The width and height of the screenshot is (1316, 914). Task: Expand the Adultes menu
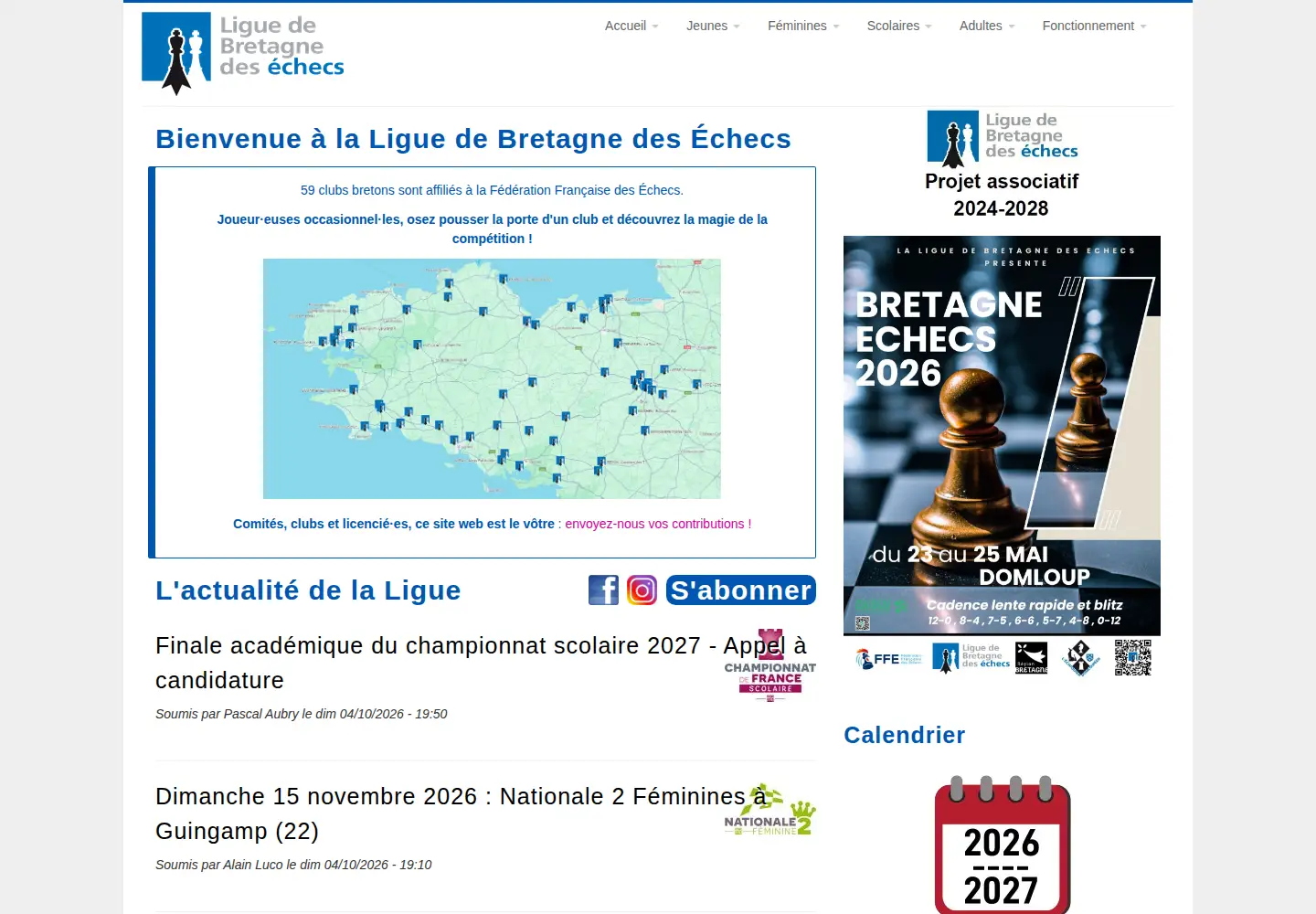click(987, 26)
